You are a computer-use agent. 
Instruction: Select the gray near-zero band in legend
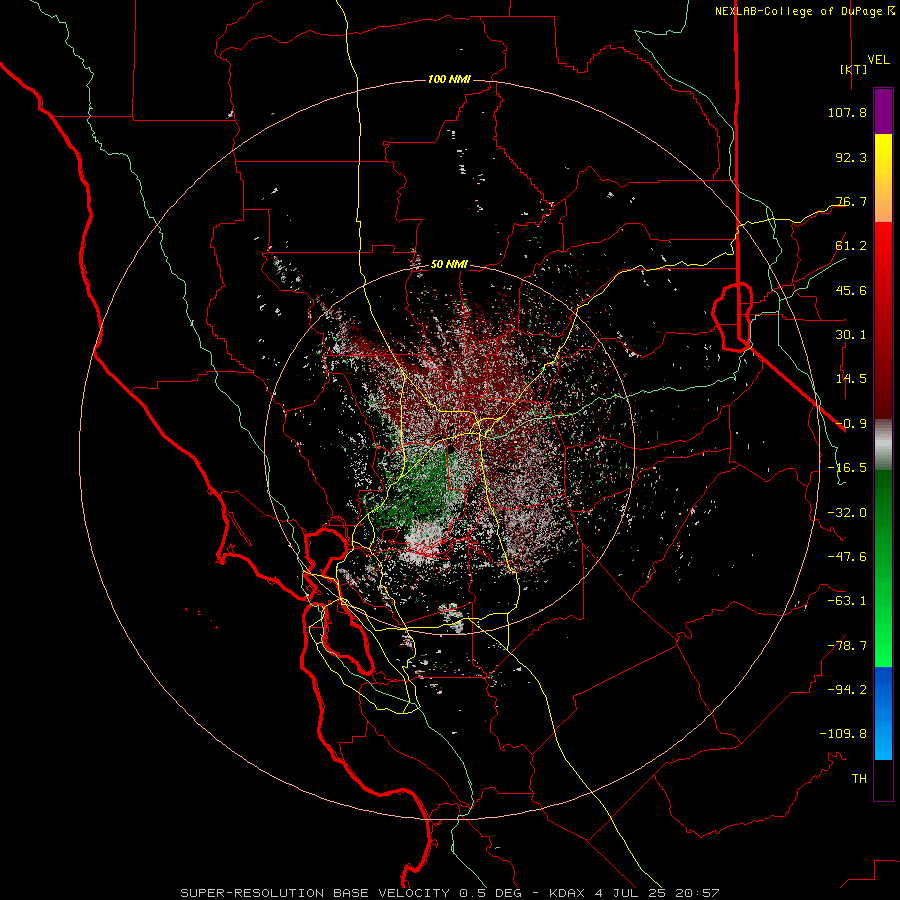pyautogui.click(x=883, y=445)
